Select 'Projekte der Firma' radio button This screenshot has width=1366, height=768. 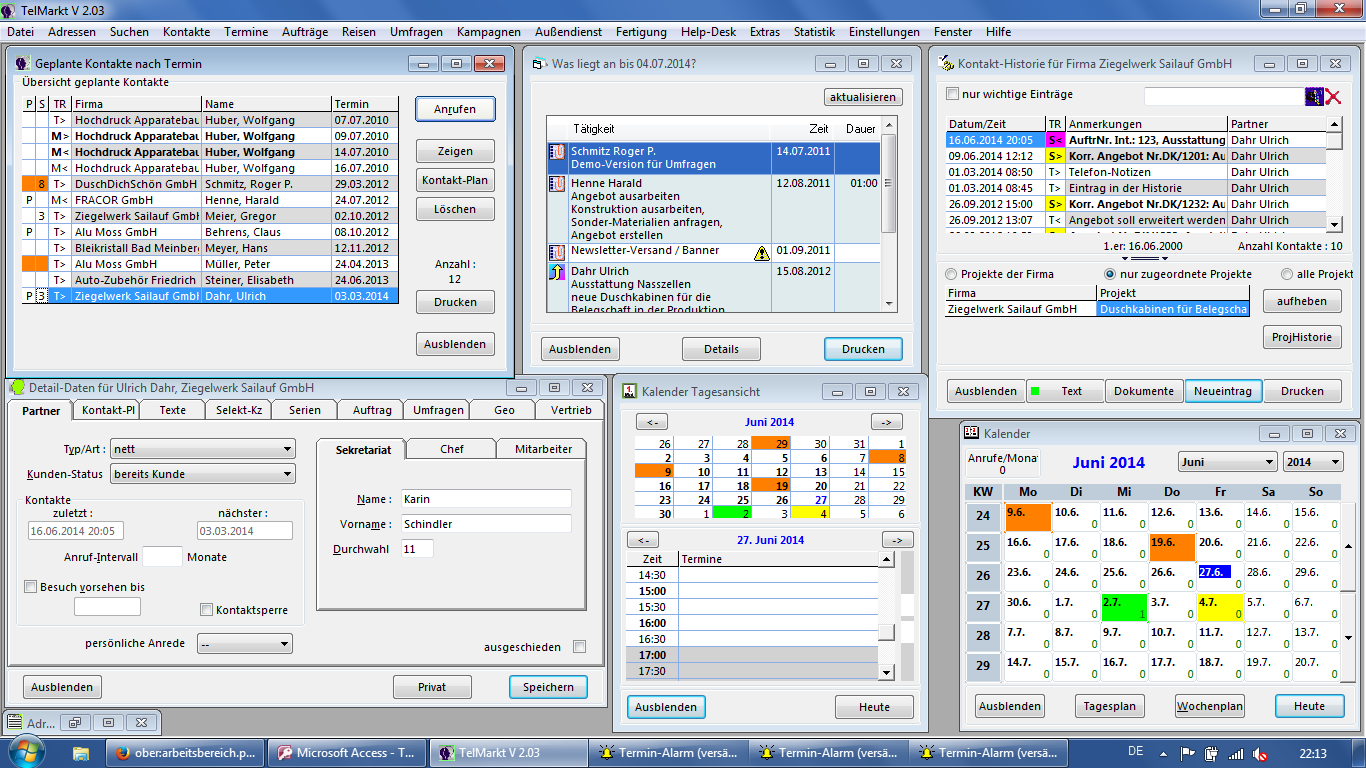(950, 274)
